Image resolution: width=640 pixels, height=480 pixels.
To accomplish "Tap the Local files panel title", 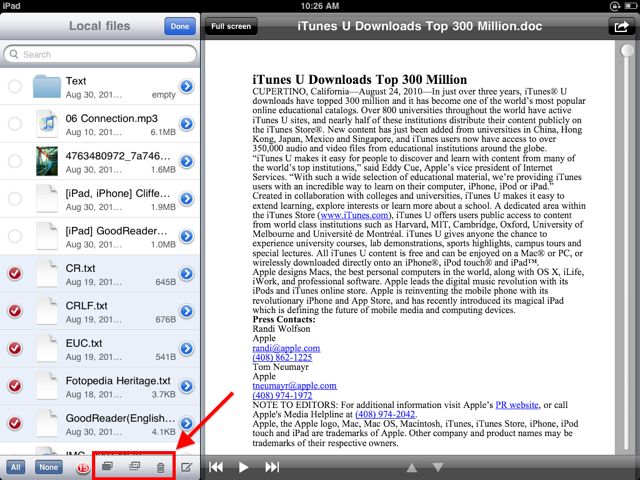I will coord(99,26).
